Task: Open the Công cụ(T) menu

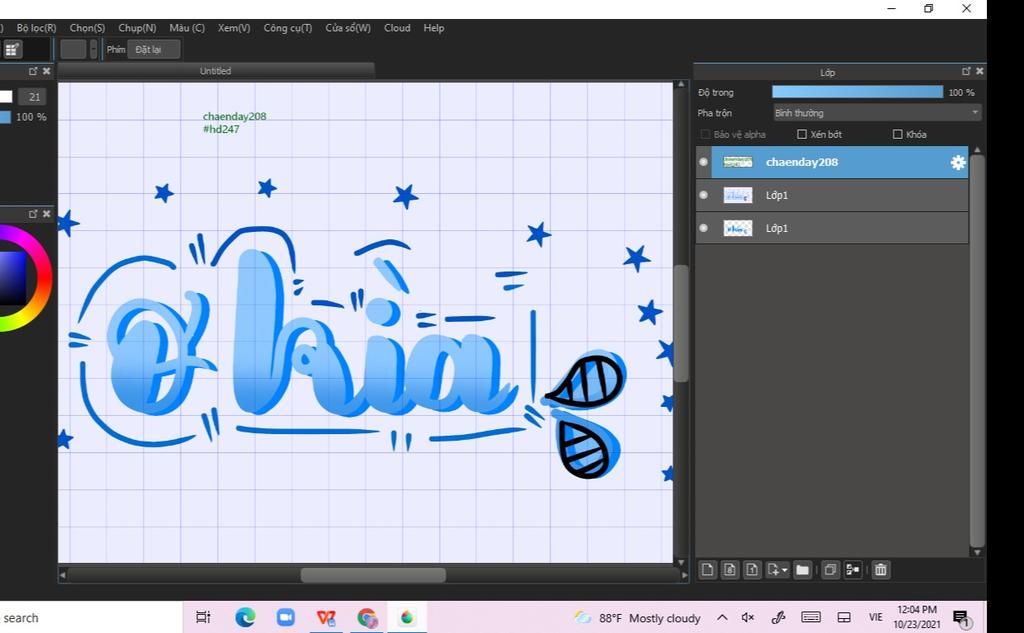Action: tap(287, 27)
